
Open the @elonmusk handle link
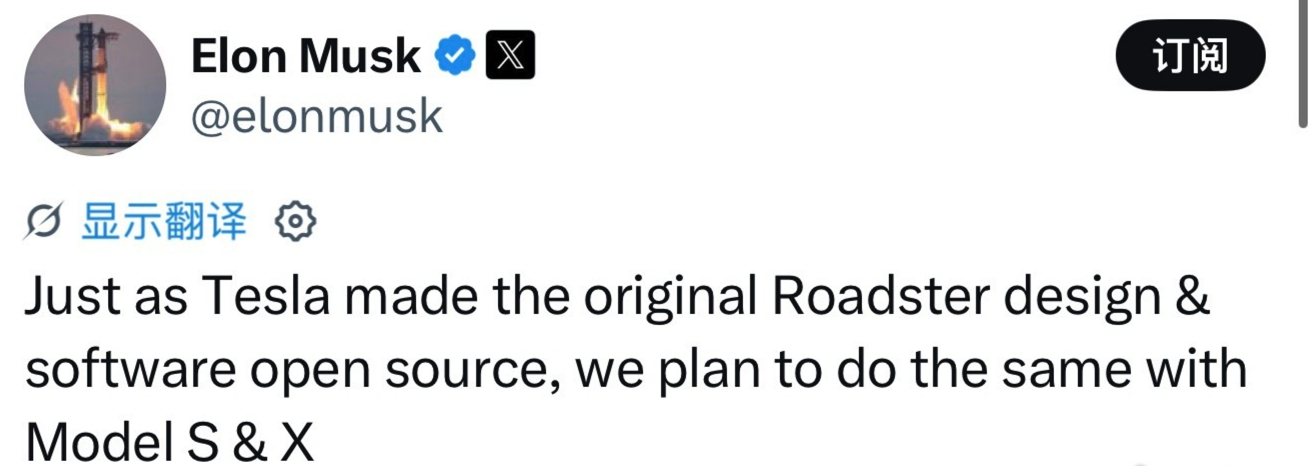316,117
